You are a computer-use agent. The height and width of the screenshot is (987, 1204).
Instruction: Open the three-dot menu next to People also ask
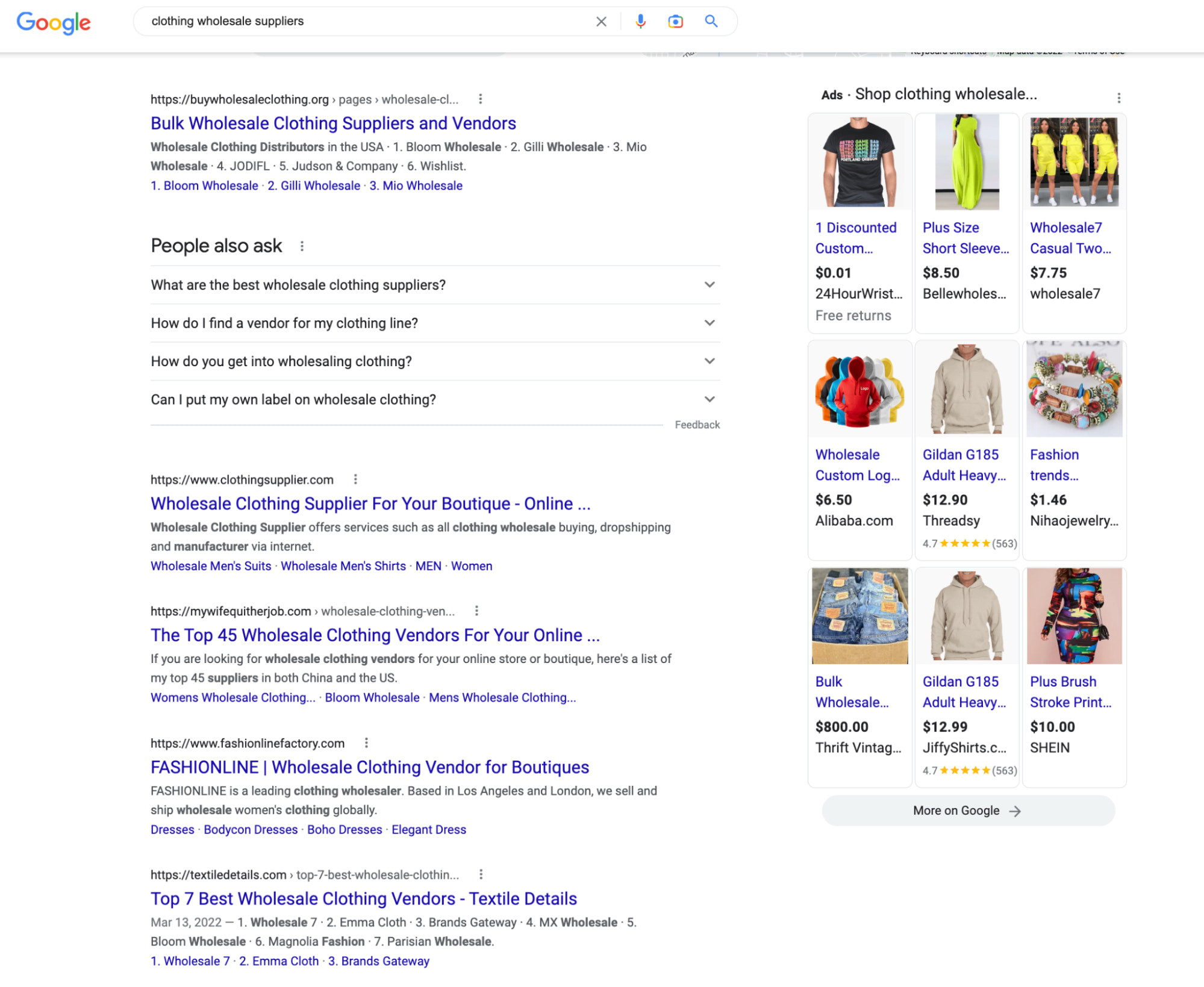click(x=302, y=246)
